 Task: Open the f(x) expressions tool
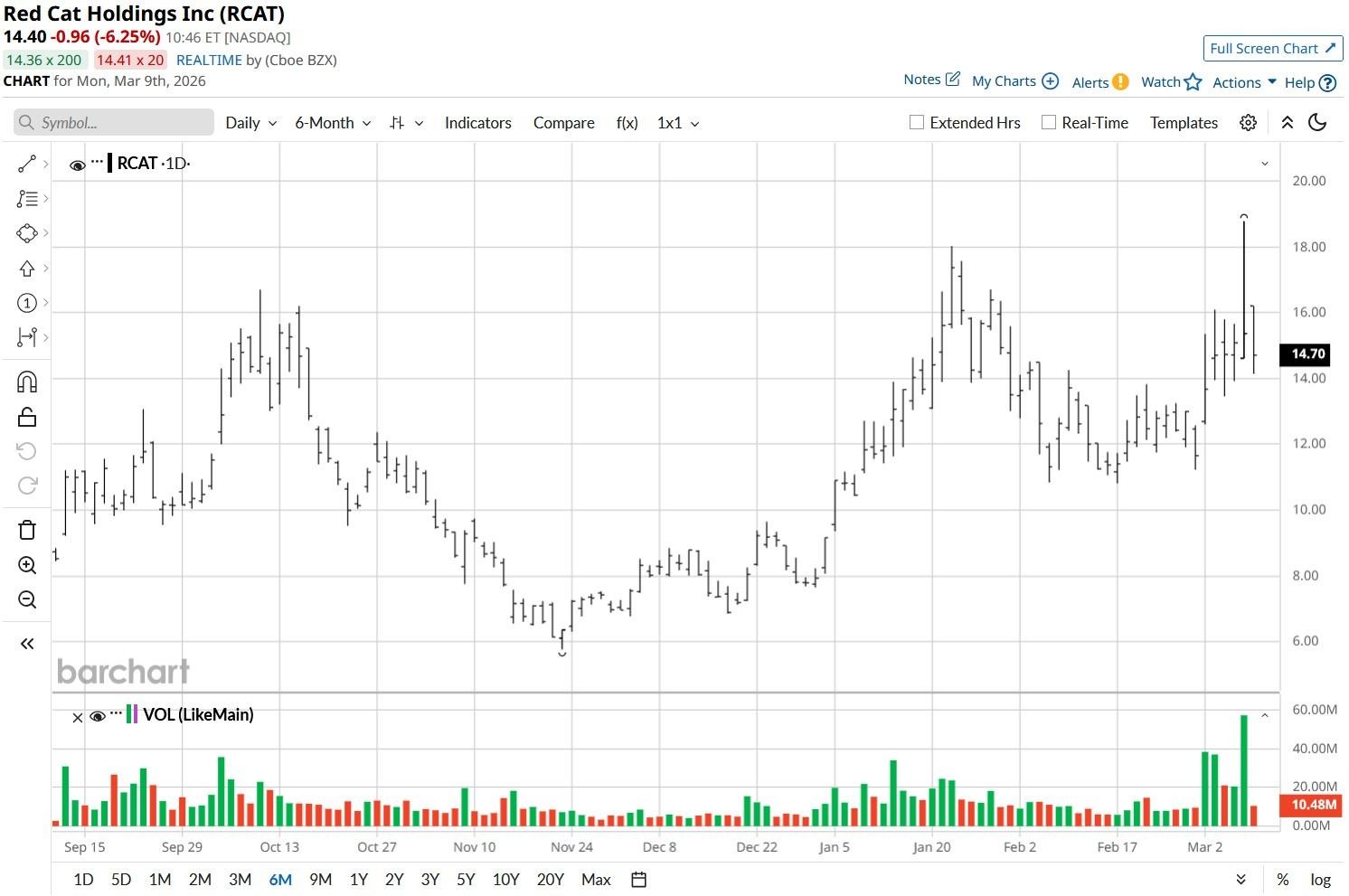tap(627, 123)
